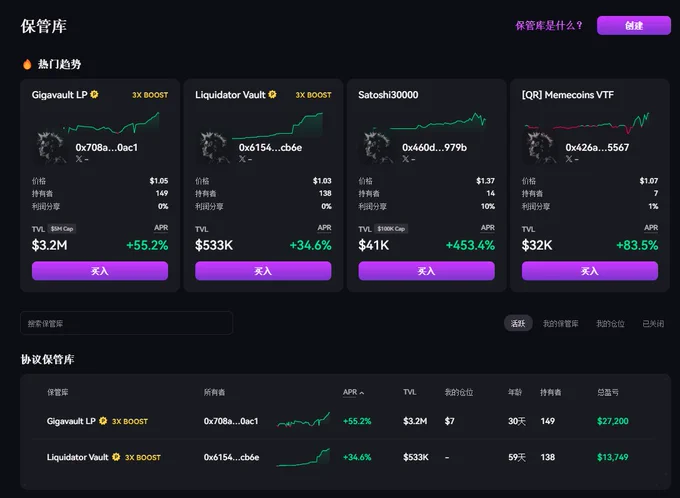Click $3.2M TVL on Gigavault card
The height and width of the screenshot is (498, 680).
pos(49,245)
